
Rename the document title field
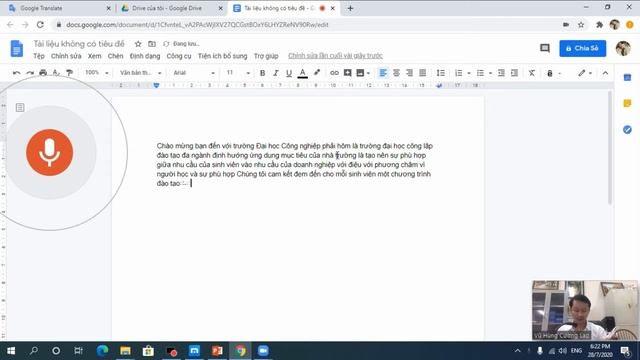coord(79,44)
